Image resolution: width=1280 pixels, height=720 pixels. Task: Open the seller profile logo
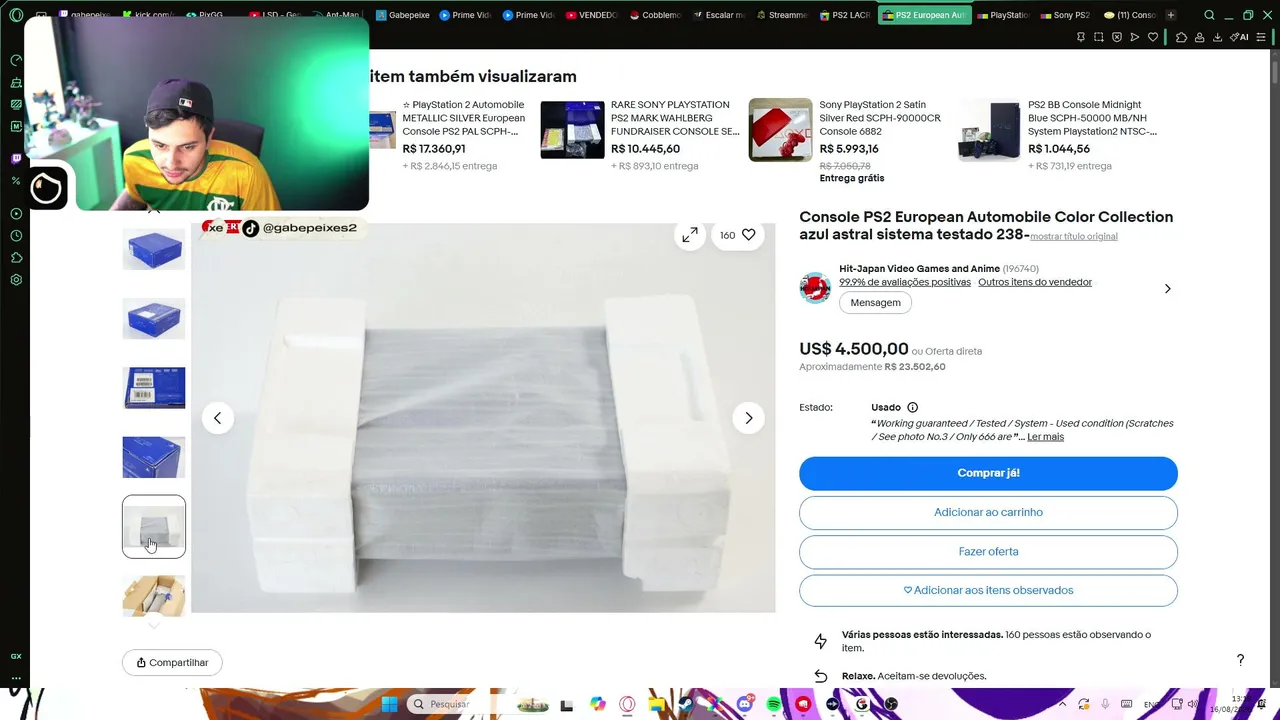(x=815, y=288)
